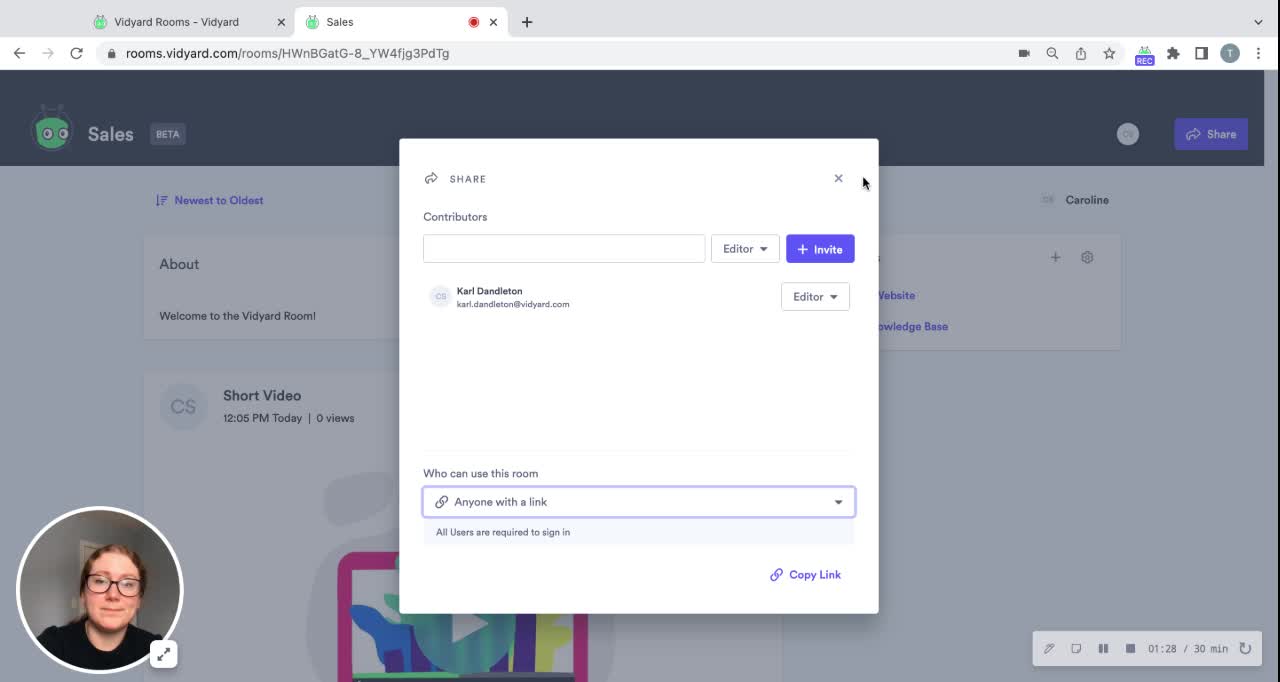
Task: Stop the recording
Action: [1130, 649]
